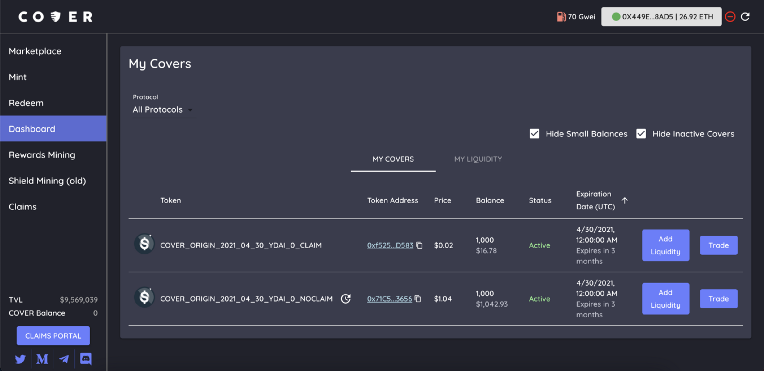Click the YDAI_0_NOCLAIM token dollar icon
Viewport: 764px width, 371px height.
[x=144, y=297]
